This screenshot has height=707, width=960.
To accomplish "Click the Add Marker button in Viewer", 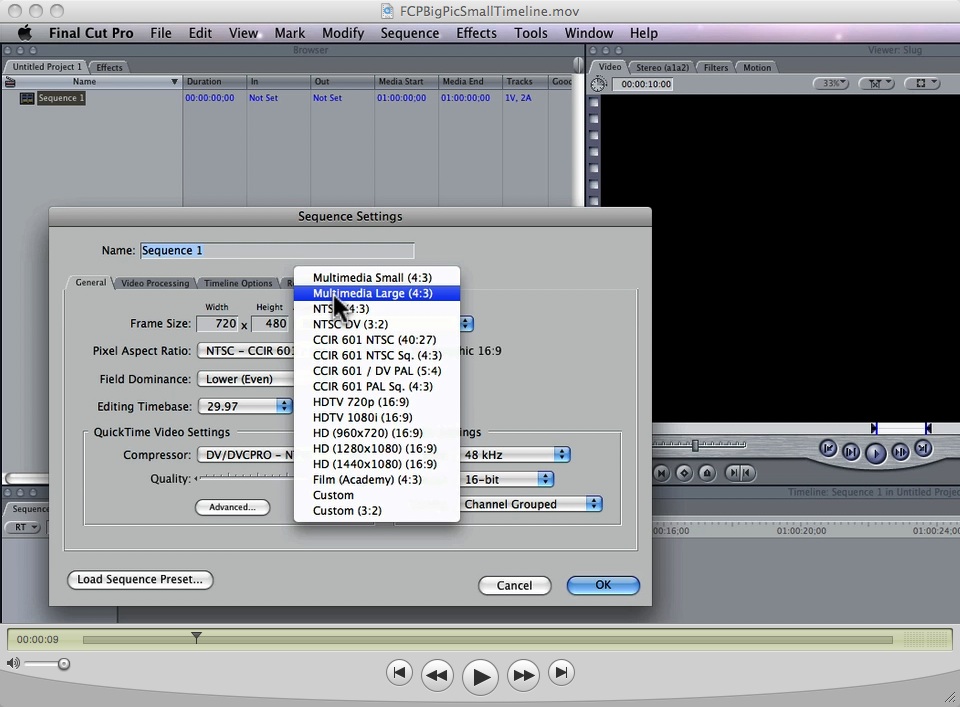I will pyautogui.click(x=707, y=473).
